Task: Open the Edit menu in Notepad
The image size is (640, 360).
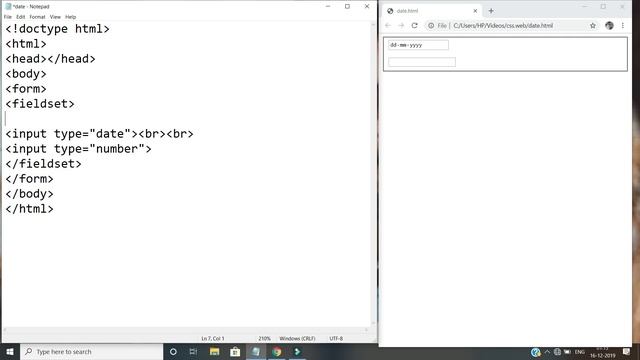Action: [x=20, y=17]
